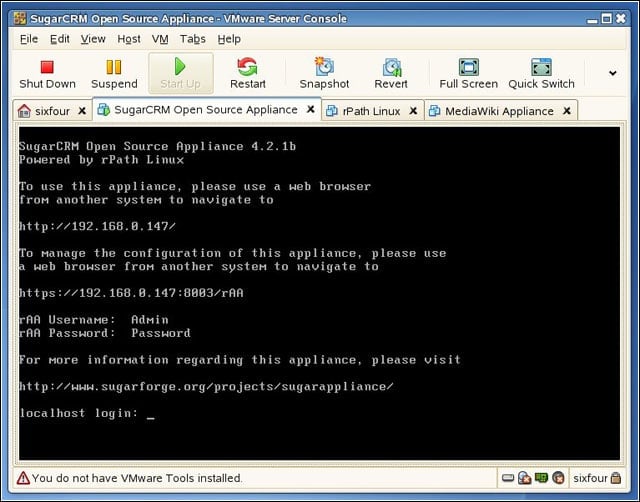Close the MediaWiki Appliance tab
Viewport: 640px width, 502px height.
[x=567, y=111]
